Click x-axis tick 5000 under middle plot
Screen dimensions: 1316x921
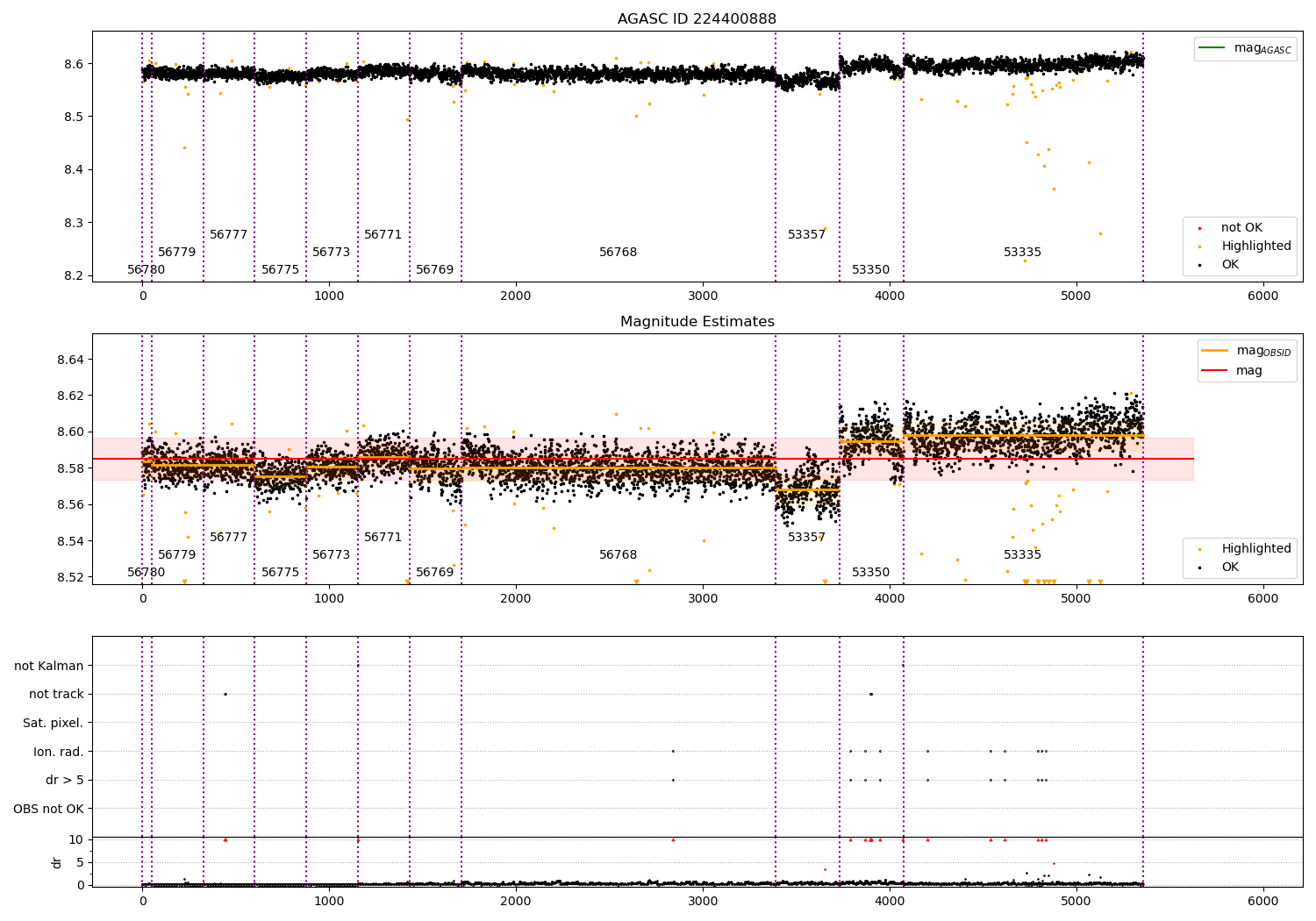(x=1076, y=599)
